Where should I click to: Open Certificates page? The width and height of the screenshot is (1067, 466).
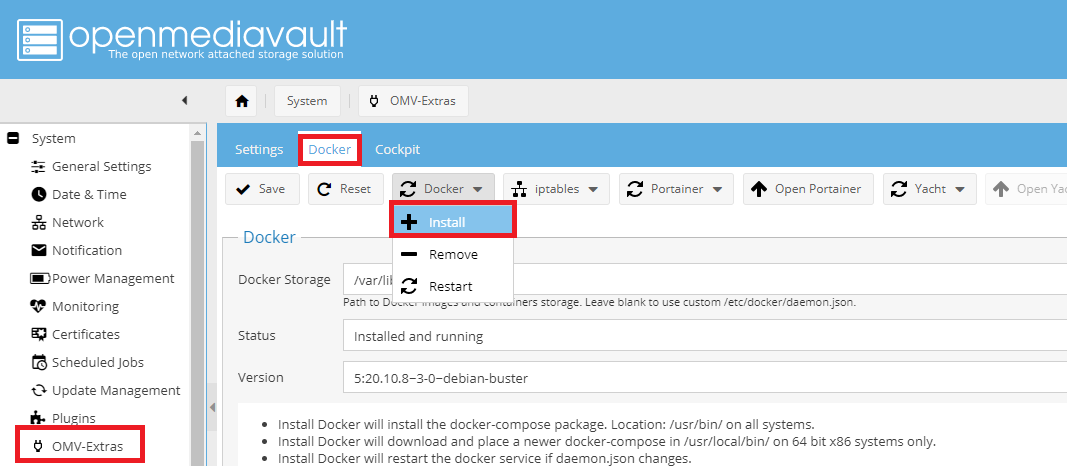76,334
